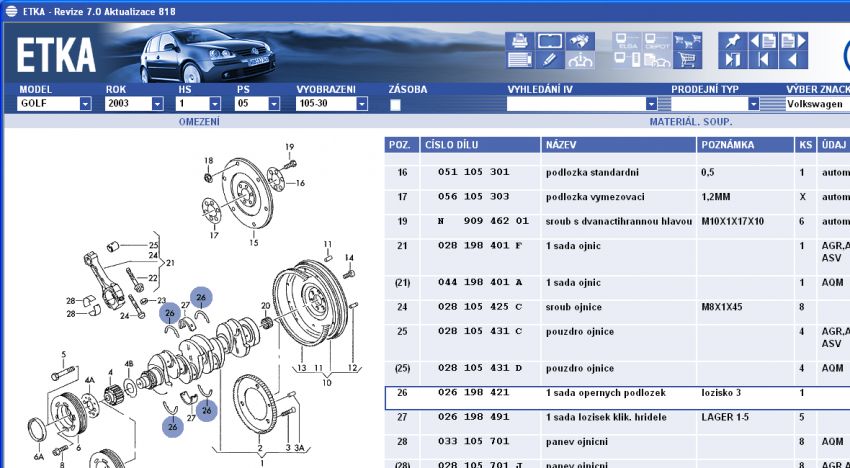Image resolution: width=850 pixels, height=468 pixels.
Task: Click the OMEZENÍ label
Action: tap(198, 121)
